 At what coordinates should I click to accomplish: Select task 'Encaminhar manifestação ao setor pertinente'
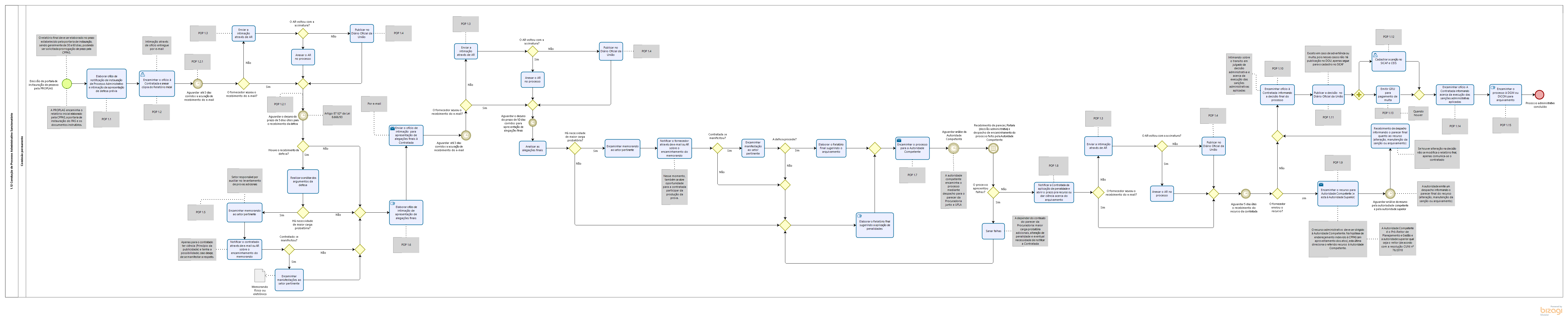(x=753, y=148)
